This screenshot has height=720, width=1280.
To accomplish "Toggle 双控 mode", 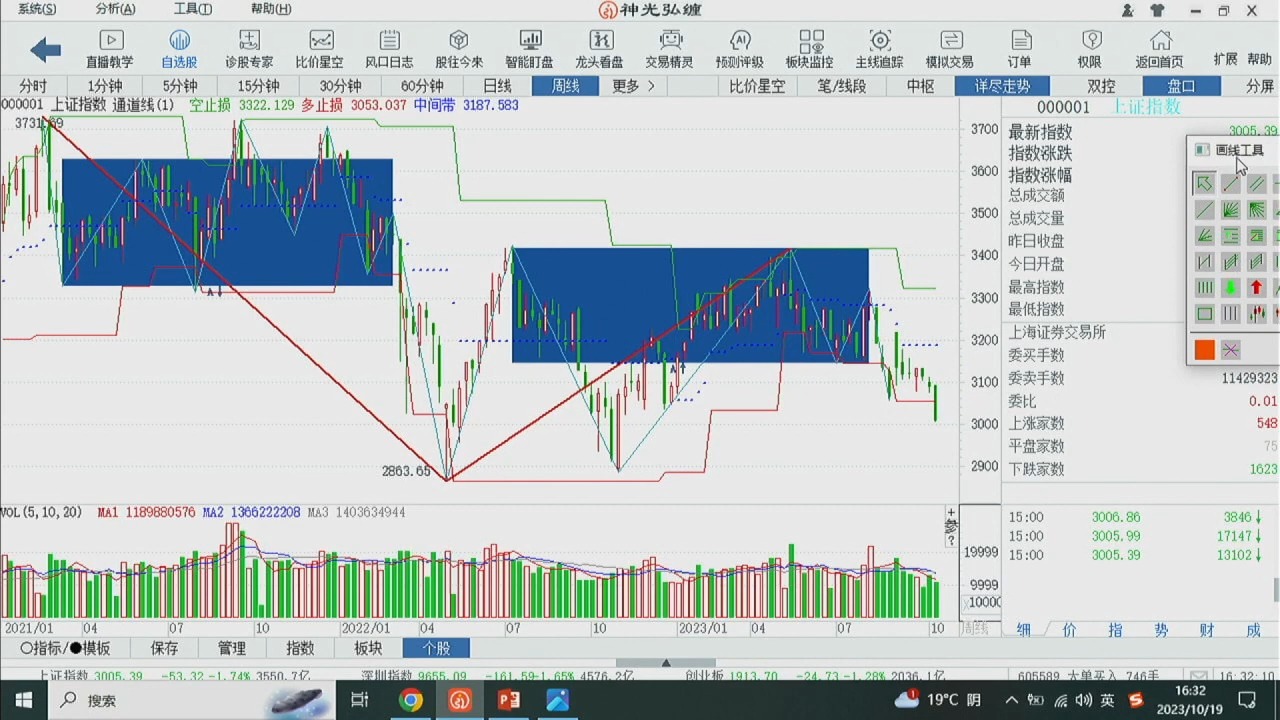I will (1101, 86).
